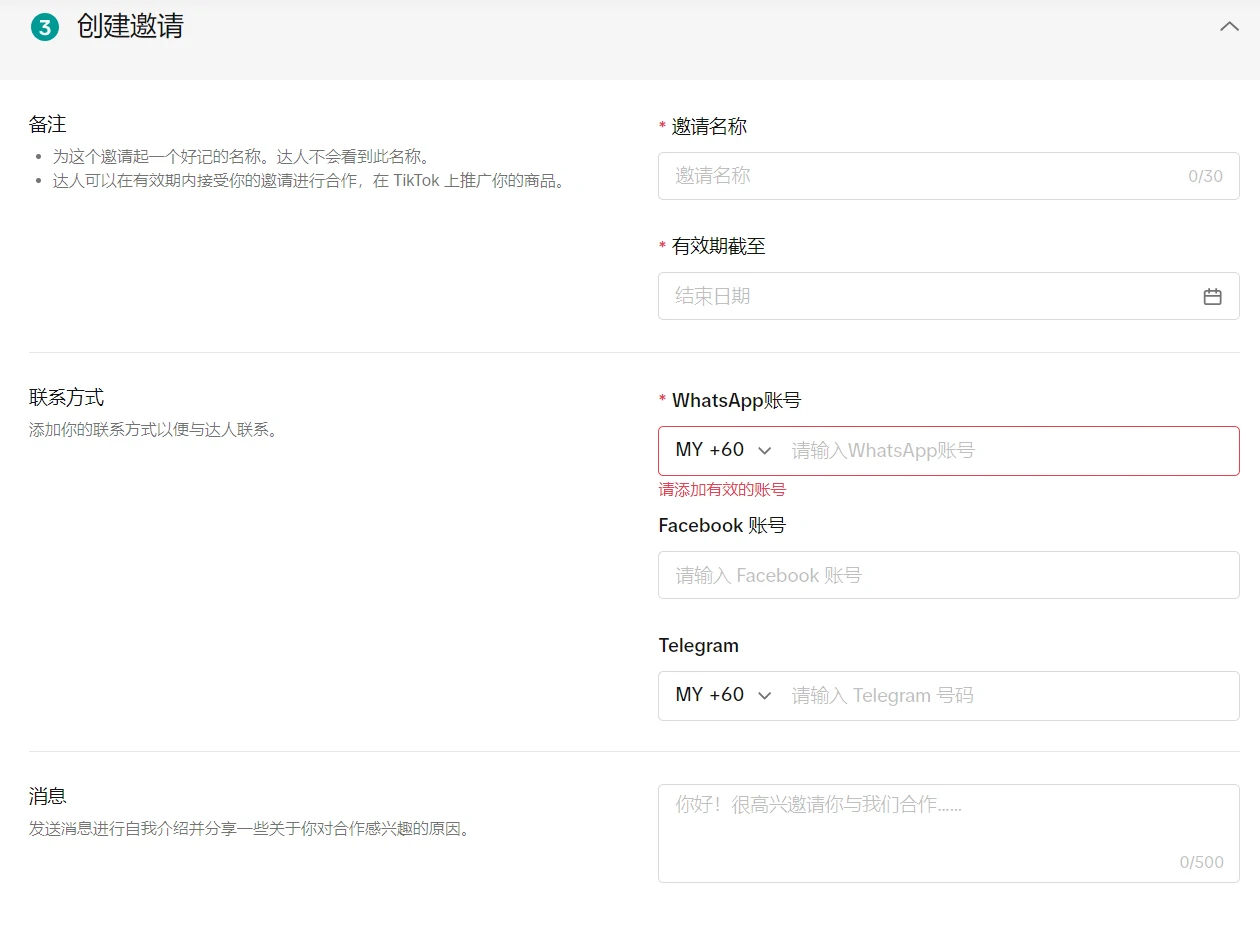Collapse the 创建邀请 section with the top chevron
Image resolution: width=1260 pixels, height=938 pixels.
pos(1229,27)
